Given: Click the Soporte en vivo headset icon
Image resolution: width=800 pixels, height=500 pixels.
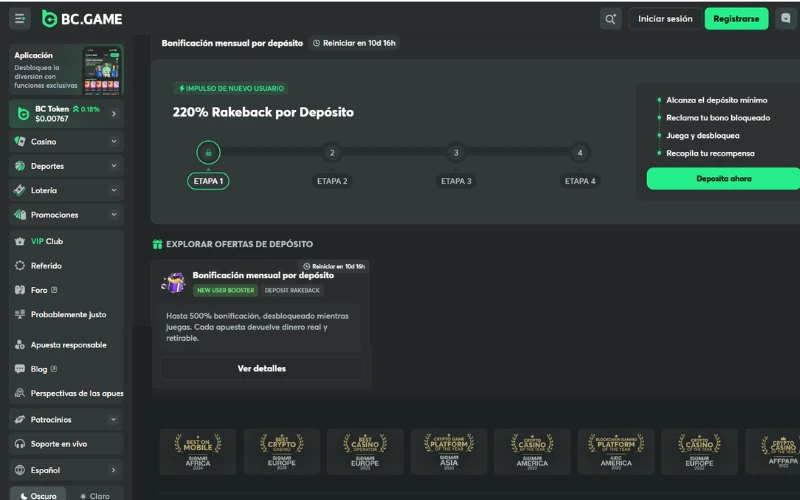Looking at the screenshot, I should [x=20, y=444].
